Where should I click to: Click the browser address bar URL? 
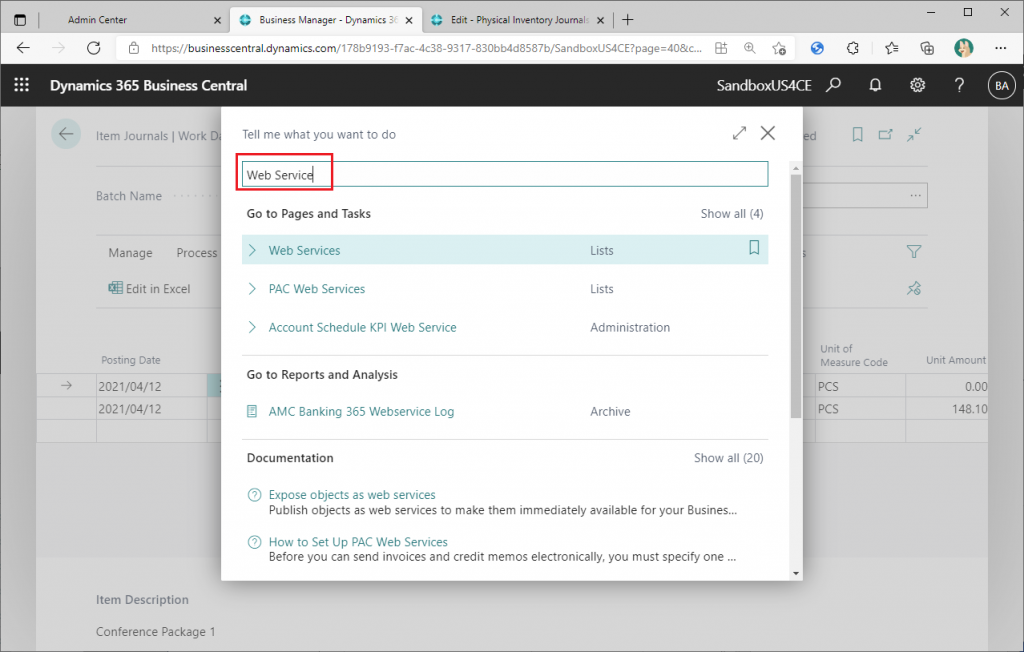[426, 48]
